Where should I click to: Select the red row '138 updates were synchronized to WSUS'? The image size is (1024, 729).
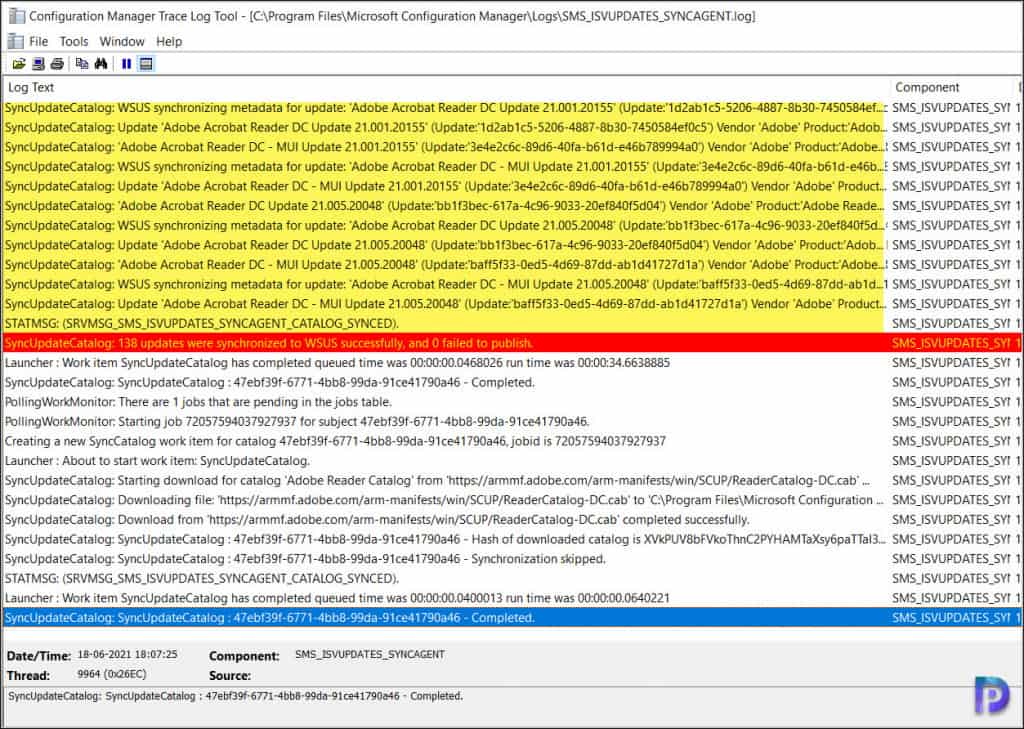click(512, 343)
